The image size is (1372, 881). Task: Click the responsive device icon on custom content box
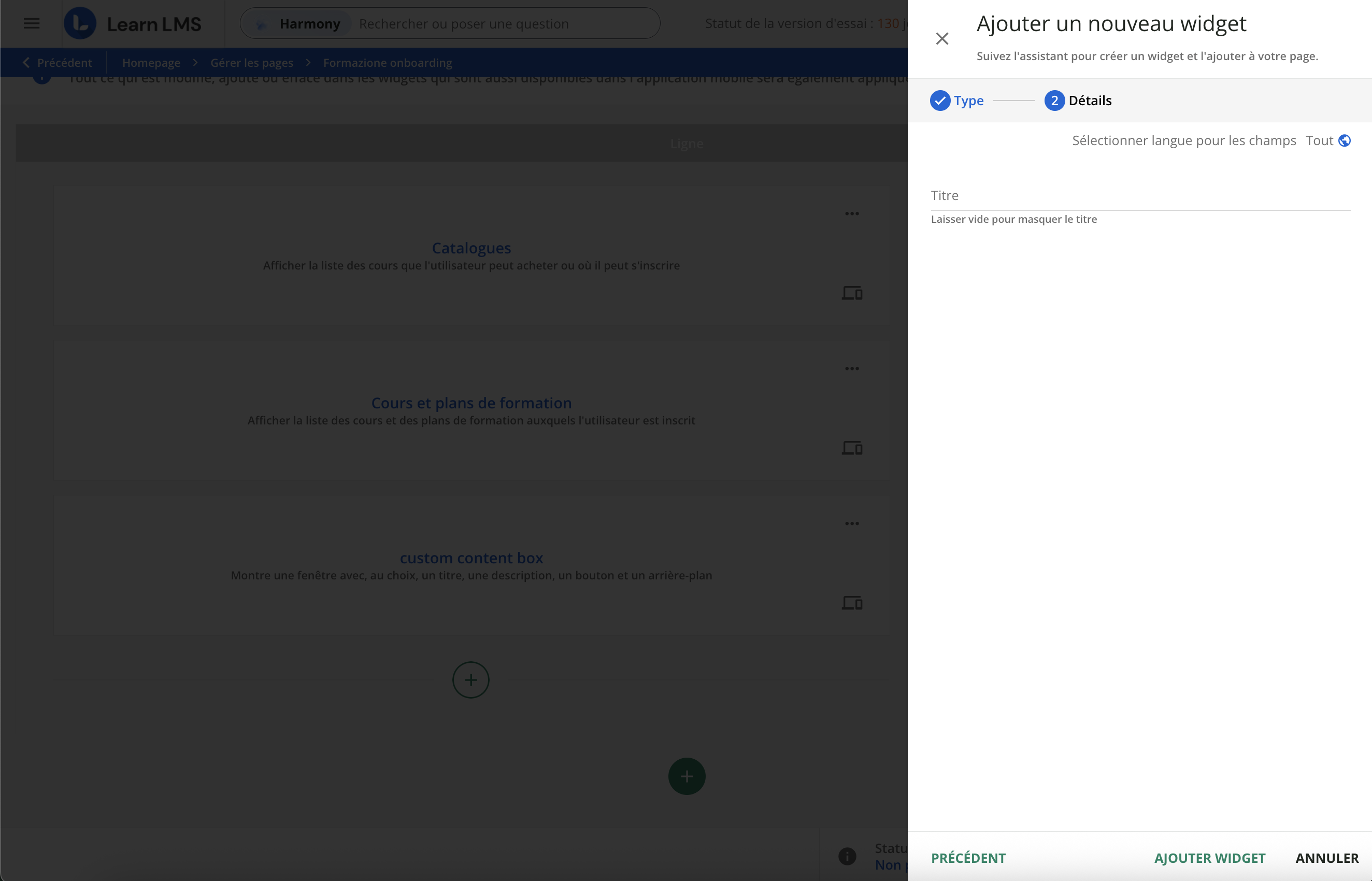coord(852,602)
